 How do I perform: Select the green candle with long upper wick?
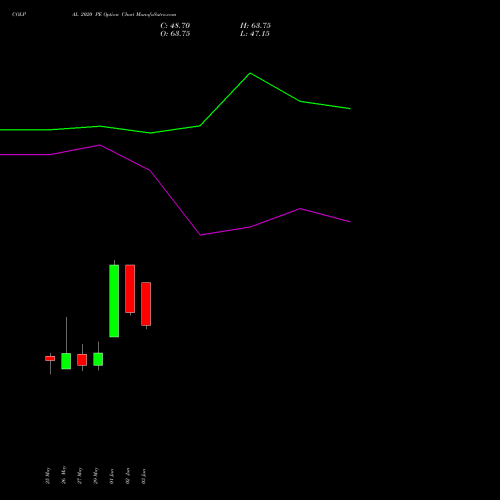click(66, 361)
